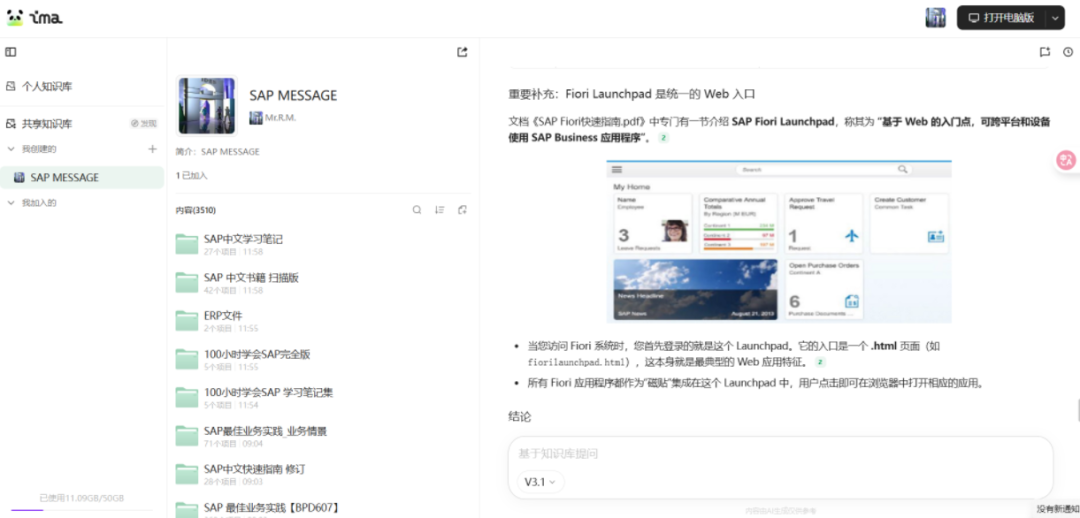The image size is (1080, 518).
Task: Select SAP MESSAGE in sidebar list
Action: [x=82, y=178]
